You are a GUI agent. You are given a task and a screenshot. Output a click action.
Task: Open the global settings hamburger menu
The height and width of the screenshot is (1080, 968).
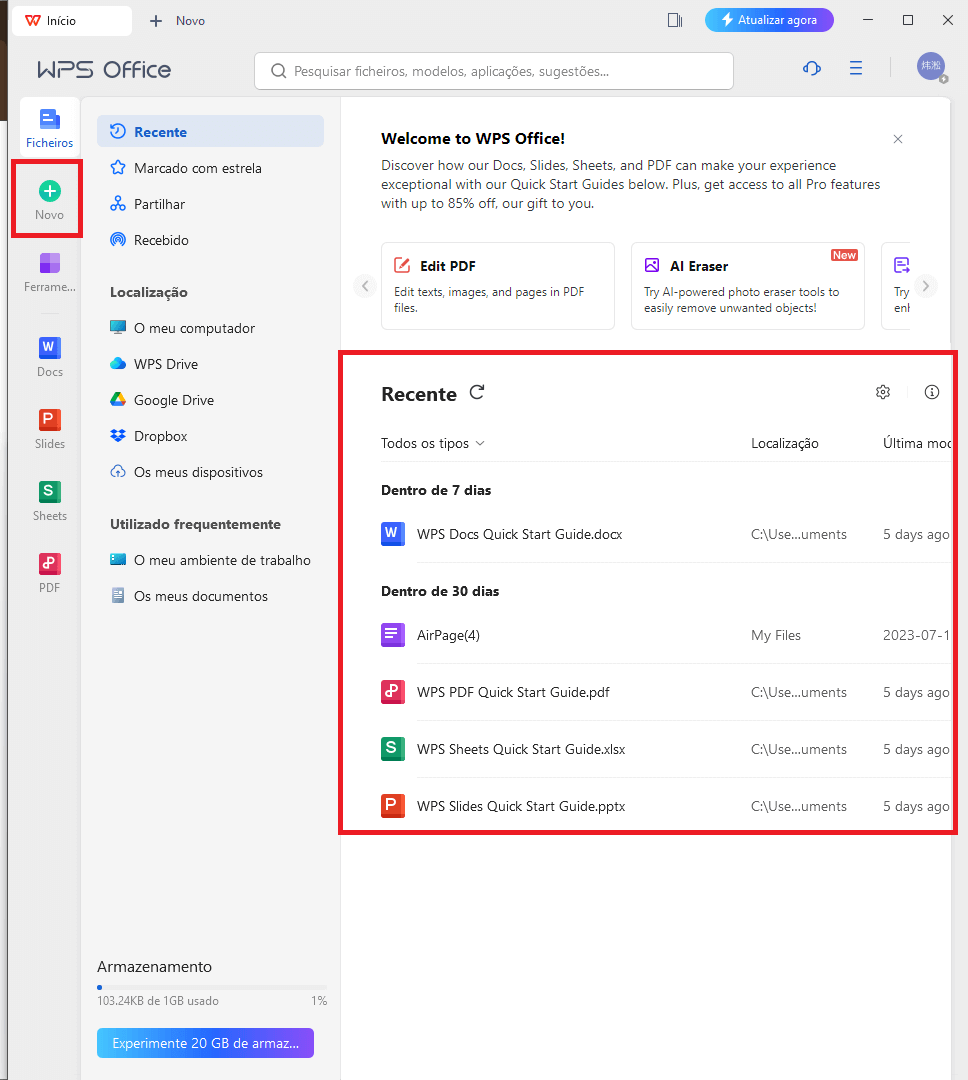(855, 68)
